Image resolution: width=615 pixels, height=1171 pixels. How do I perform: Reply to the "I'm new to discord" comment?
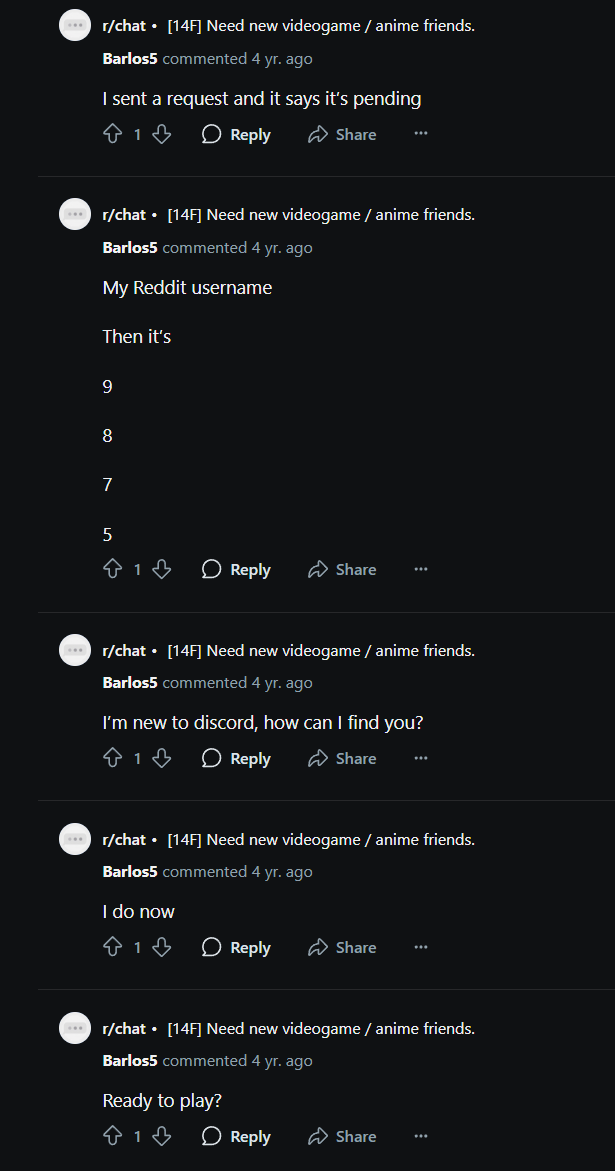237,758
